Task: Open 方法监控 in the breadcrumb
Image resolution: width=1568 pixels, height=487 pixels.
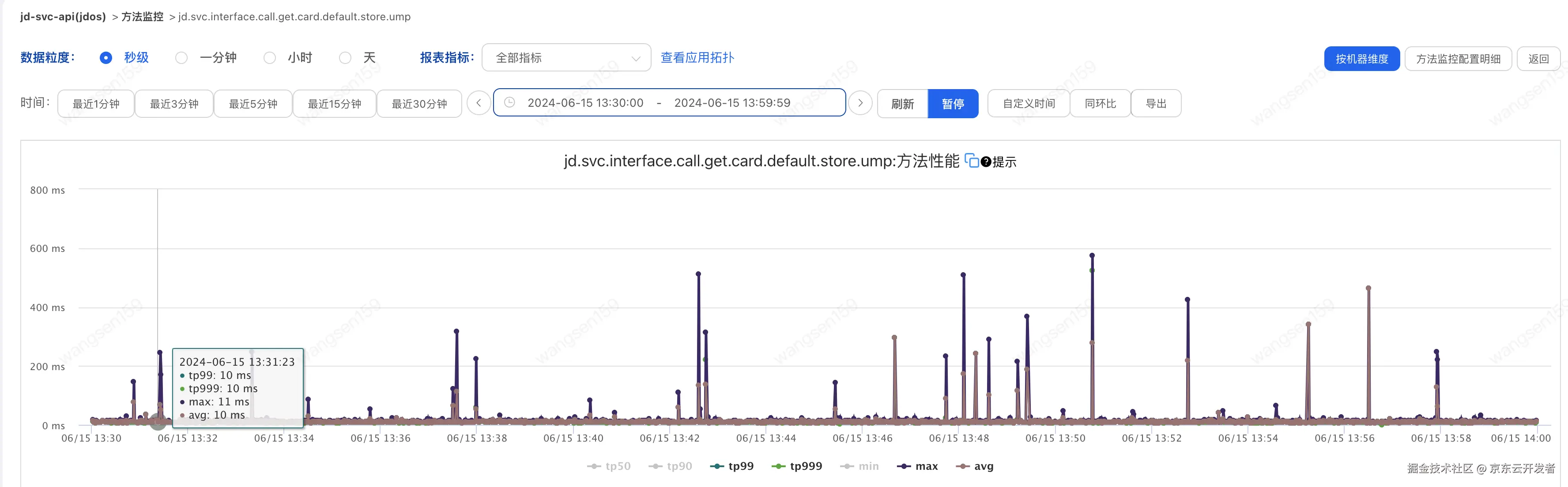Action: 143,16
